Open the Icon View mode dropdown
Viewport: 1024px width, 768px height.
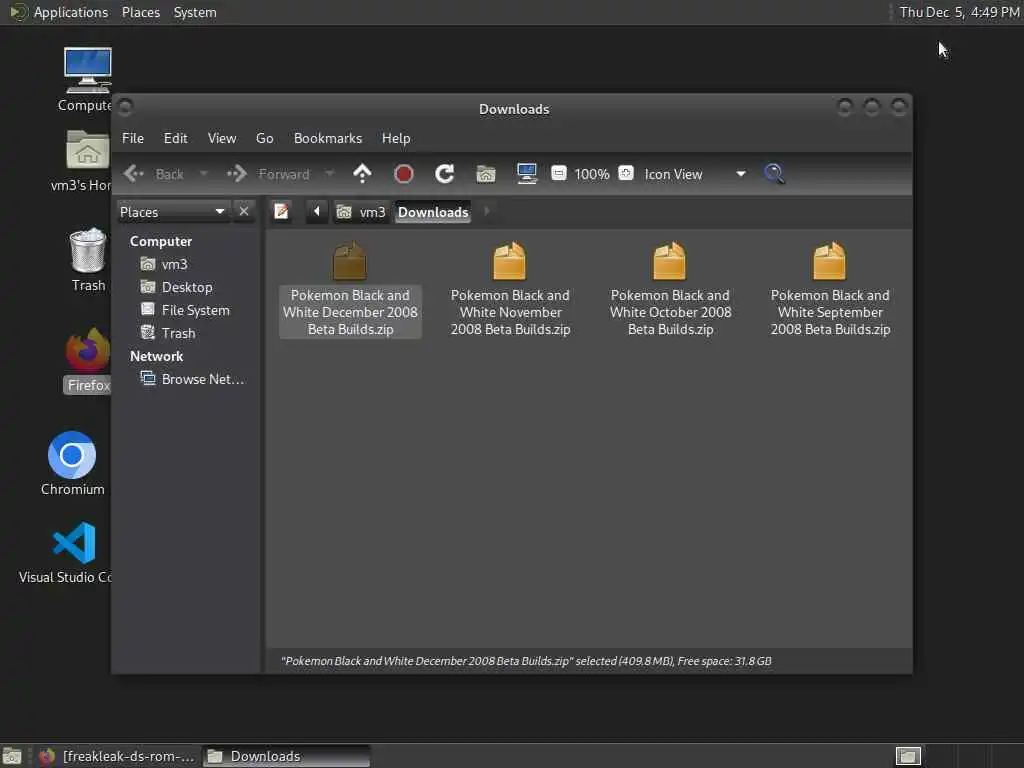pos(695,174)
